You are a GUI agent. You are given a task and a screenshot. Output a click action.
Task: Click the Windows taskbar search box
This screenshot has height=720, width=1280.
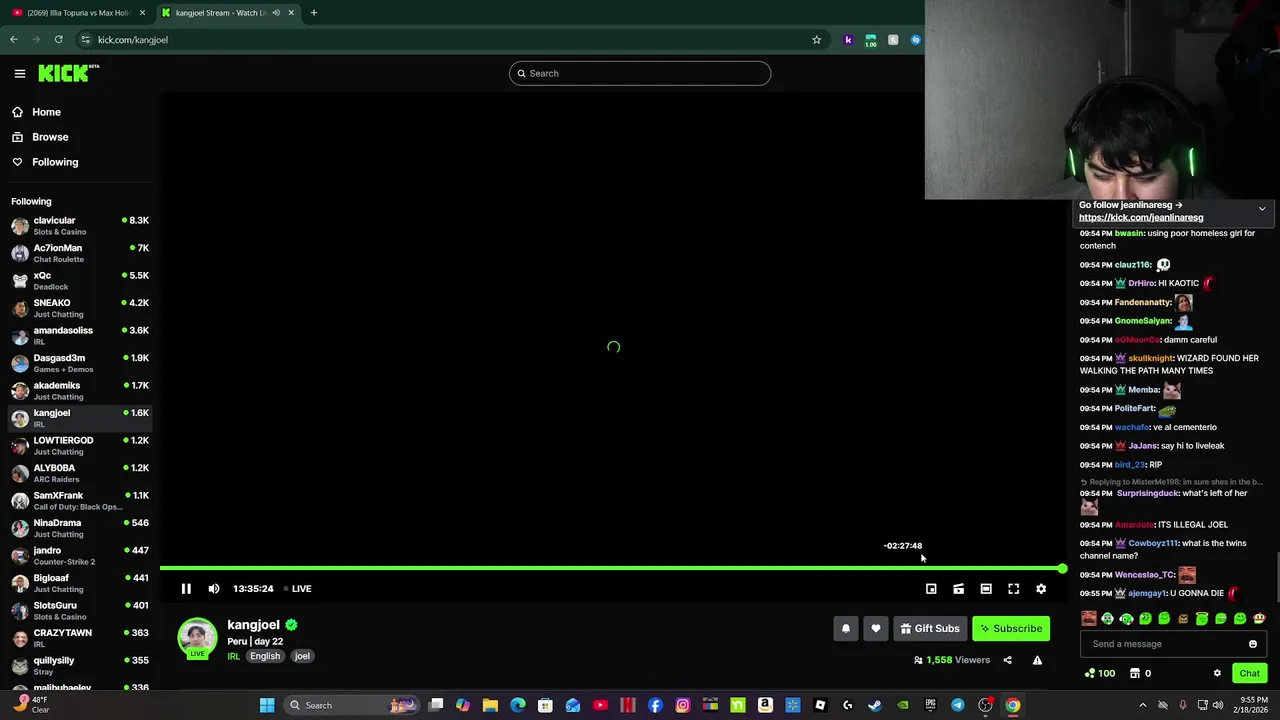[350, 706]
